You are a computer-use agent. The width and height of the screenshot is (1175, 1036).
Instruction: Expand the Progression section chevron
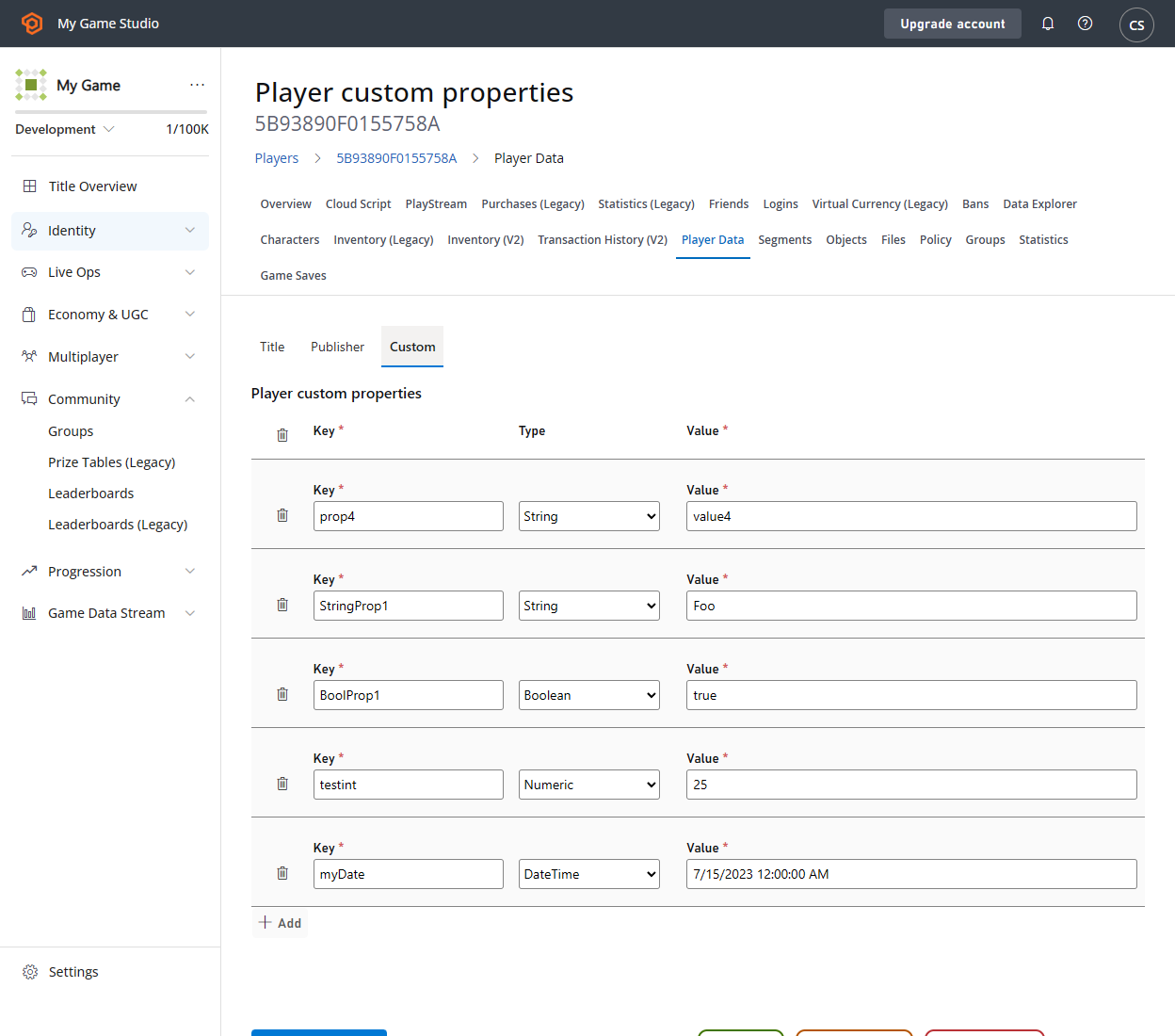tap(190, 572)
